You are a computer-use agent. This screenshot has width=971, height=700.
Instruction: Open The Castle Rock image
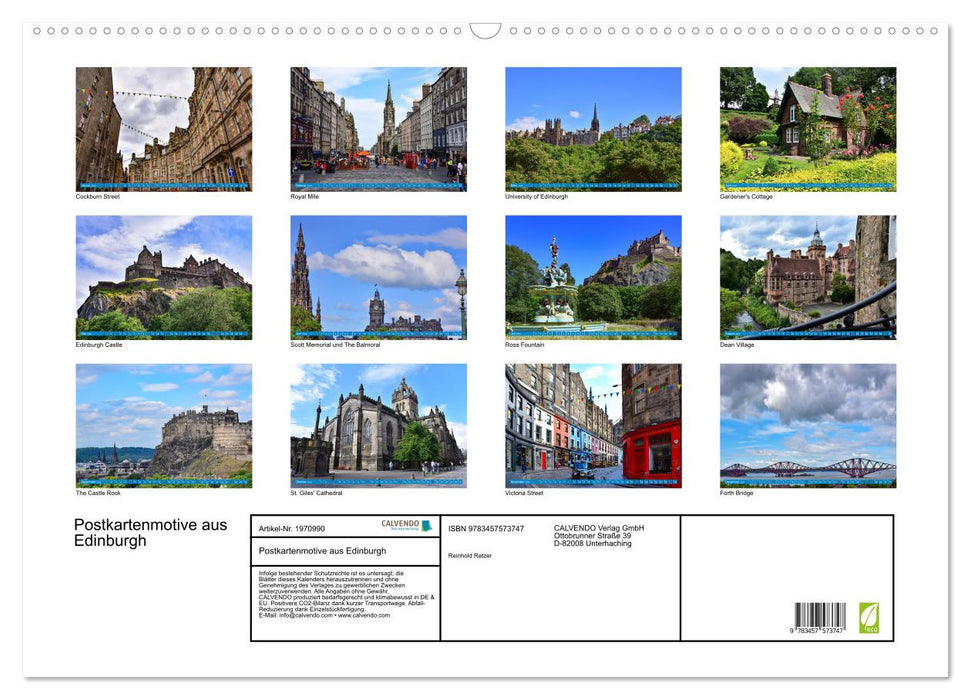[x=163, y=425]
